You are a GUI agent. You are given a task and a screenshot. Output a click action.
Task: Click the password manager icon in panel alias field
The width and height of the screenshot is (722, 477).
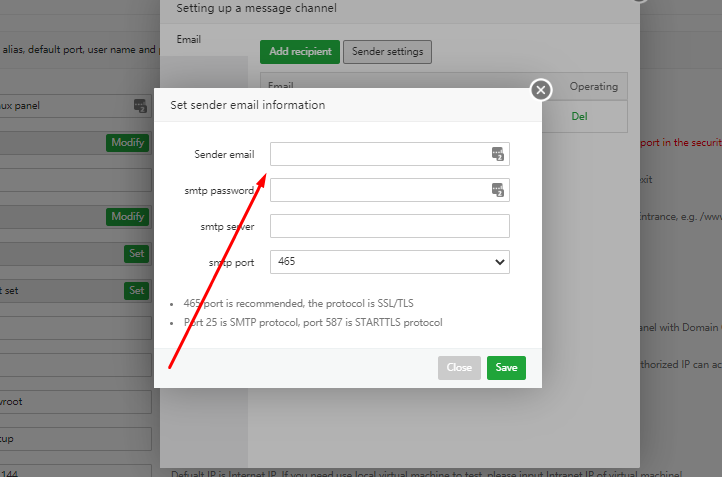pyautogui.click(x=140, y=105)
